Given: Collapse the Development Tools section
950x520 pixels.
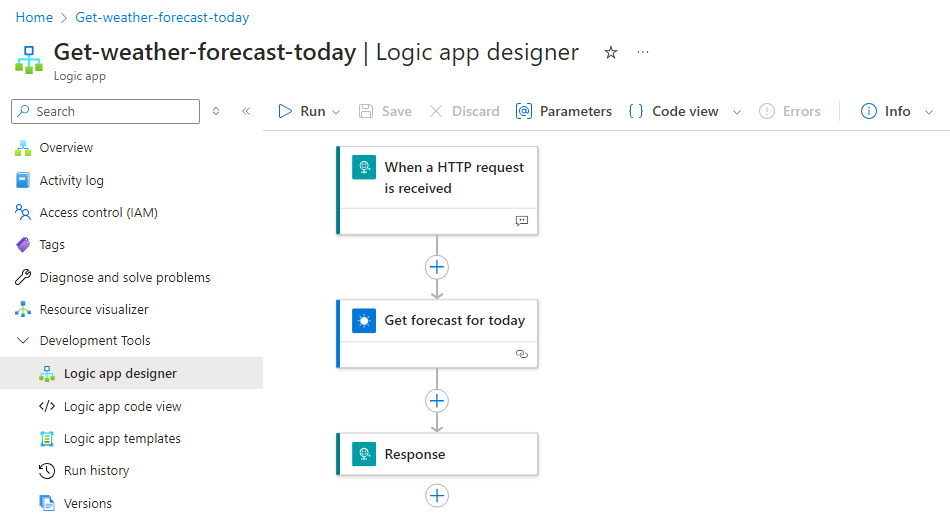Looking at the screenshot, I should pos(24,341).
